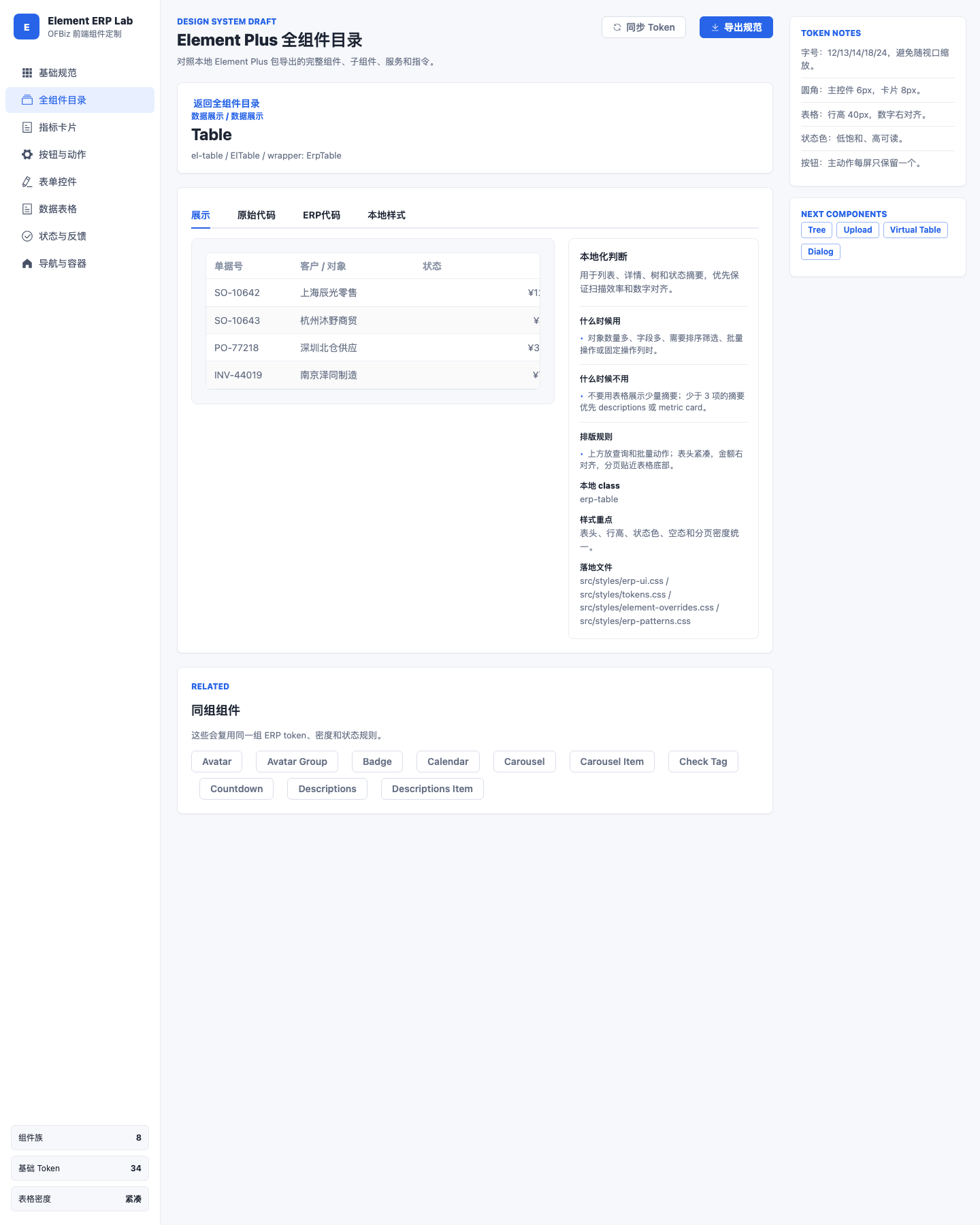The height and width of the screenshot is (1225, 980).
Task: Click the grid icon beside 基础规范
Action: pos(27,73)
